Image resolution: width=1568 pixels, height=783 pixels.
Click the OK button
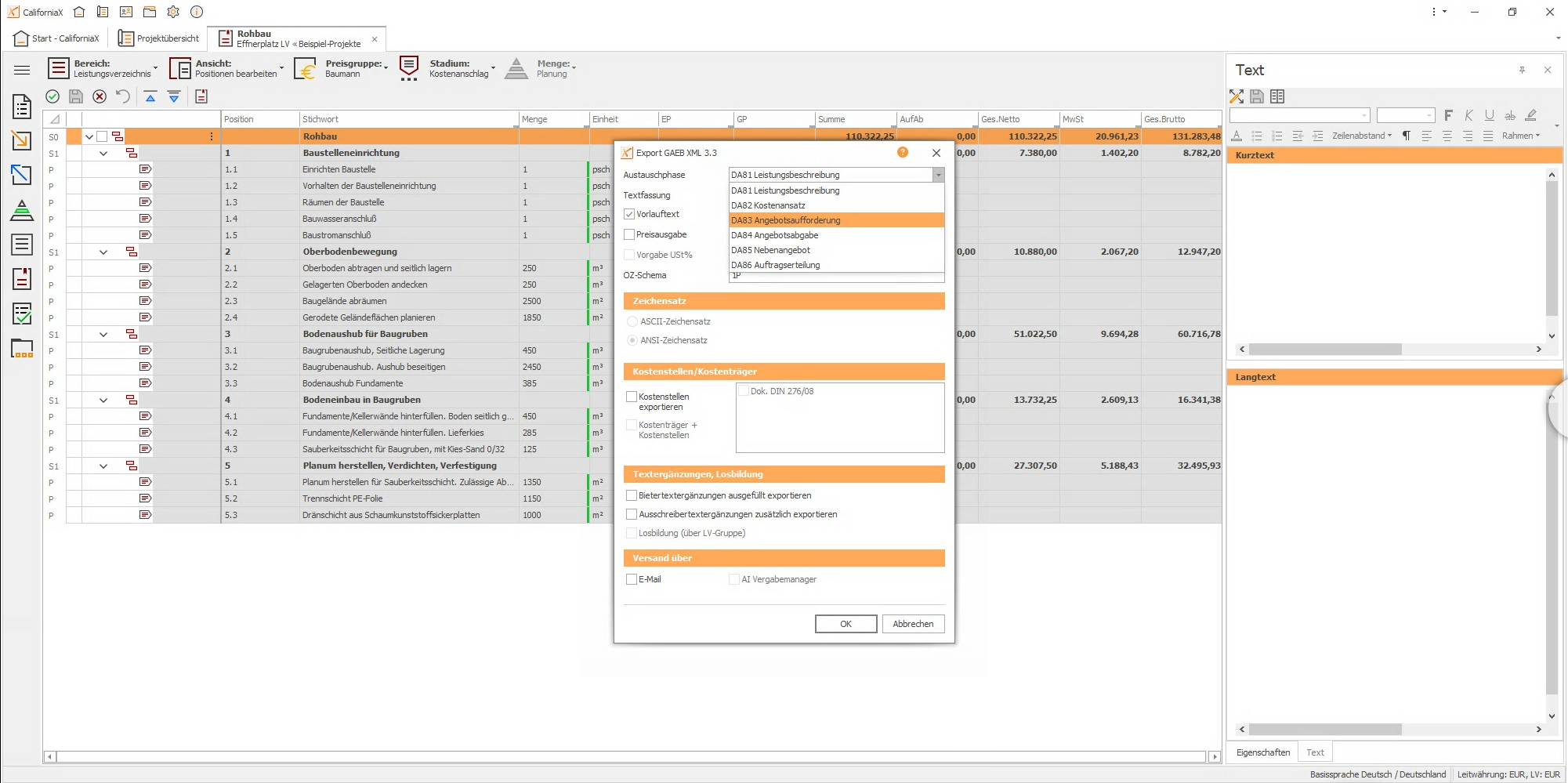(x=846, y=624)
